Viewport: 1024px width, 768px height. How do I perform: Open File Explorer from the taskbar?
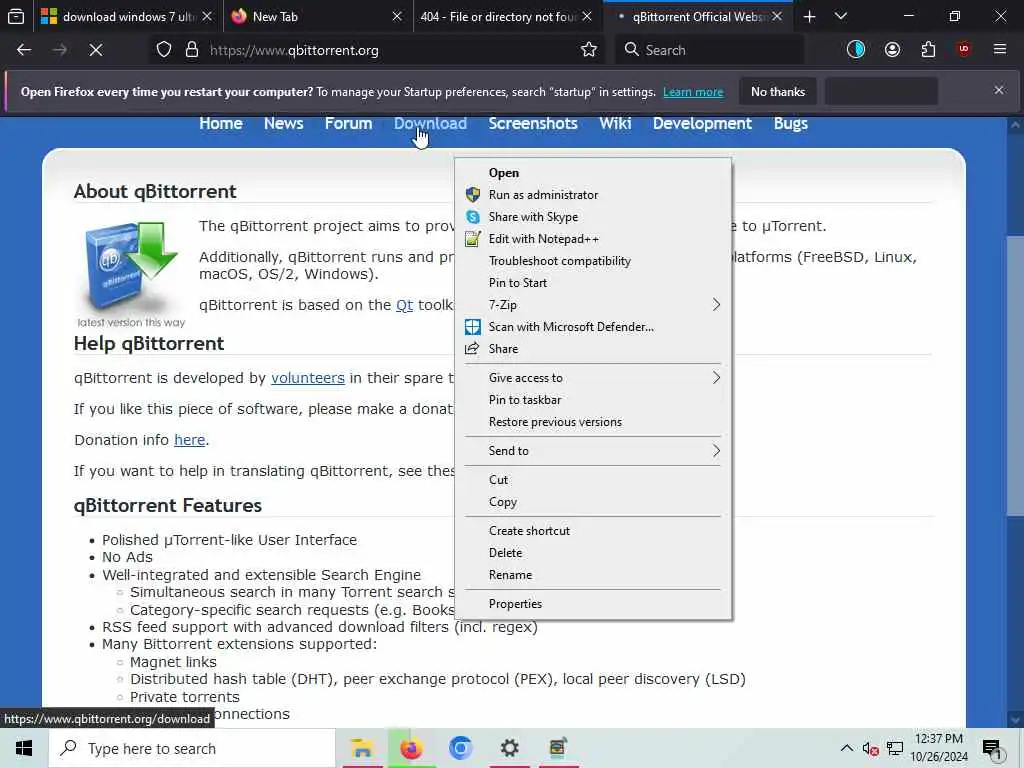pyautogui.click(x=362, y=748)
